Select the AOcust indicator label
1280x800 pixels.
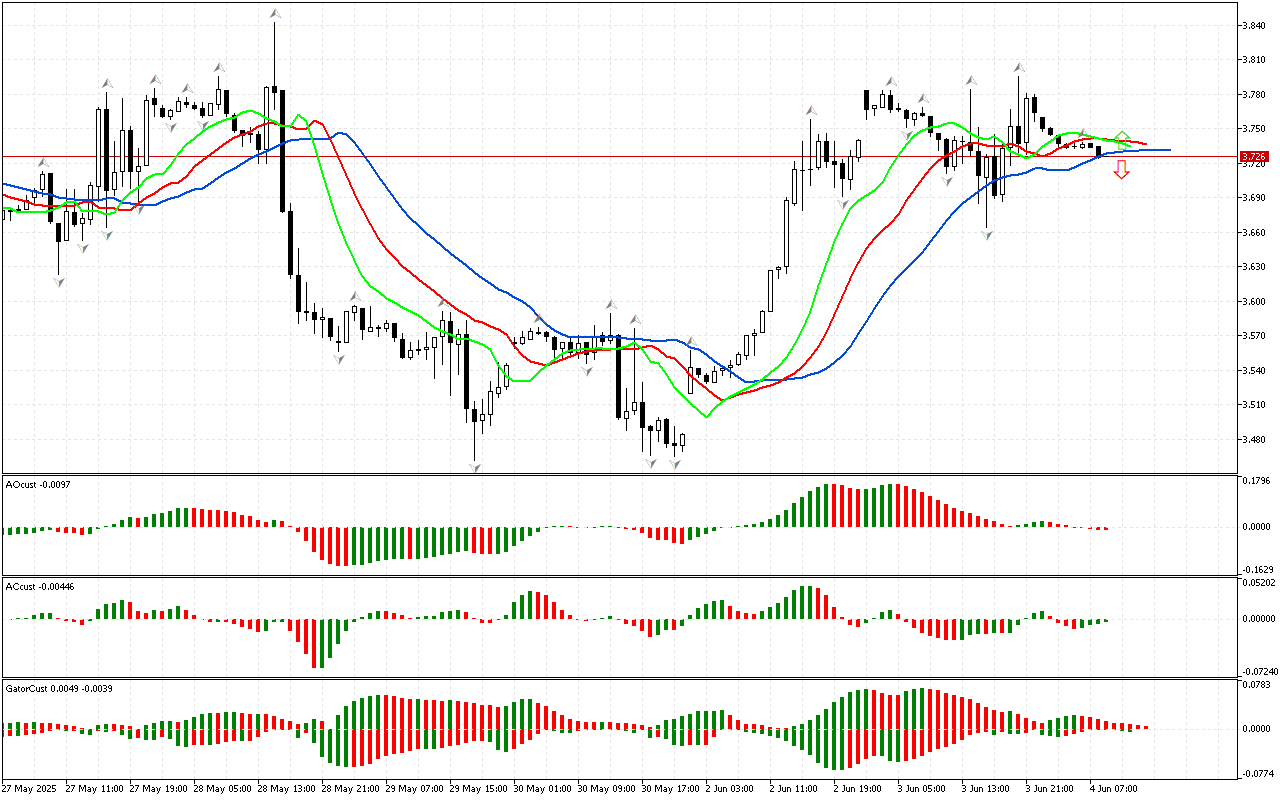tap(35, 484)
